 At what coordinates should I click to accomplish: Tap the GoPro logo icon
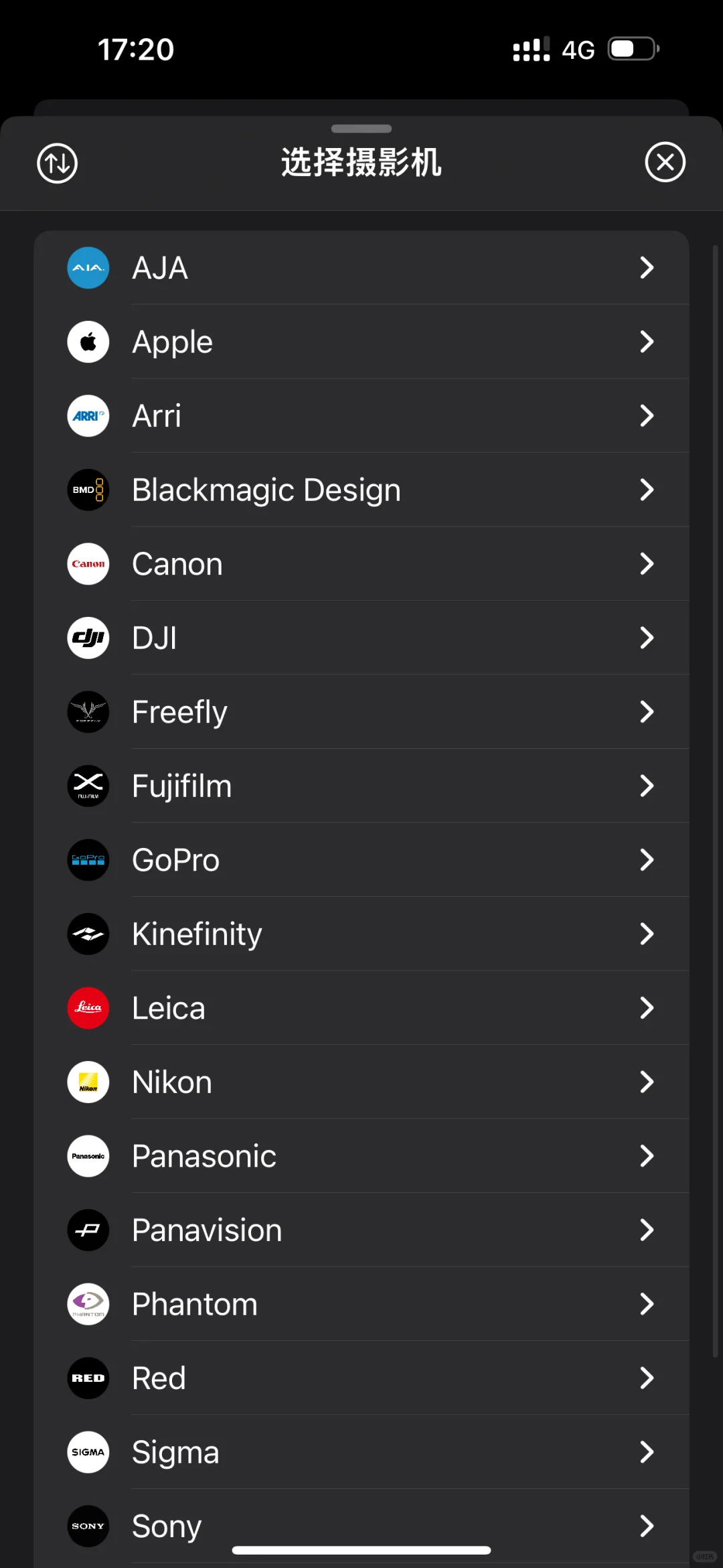pyautogui.click(x=88, y=860)
